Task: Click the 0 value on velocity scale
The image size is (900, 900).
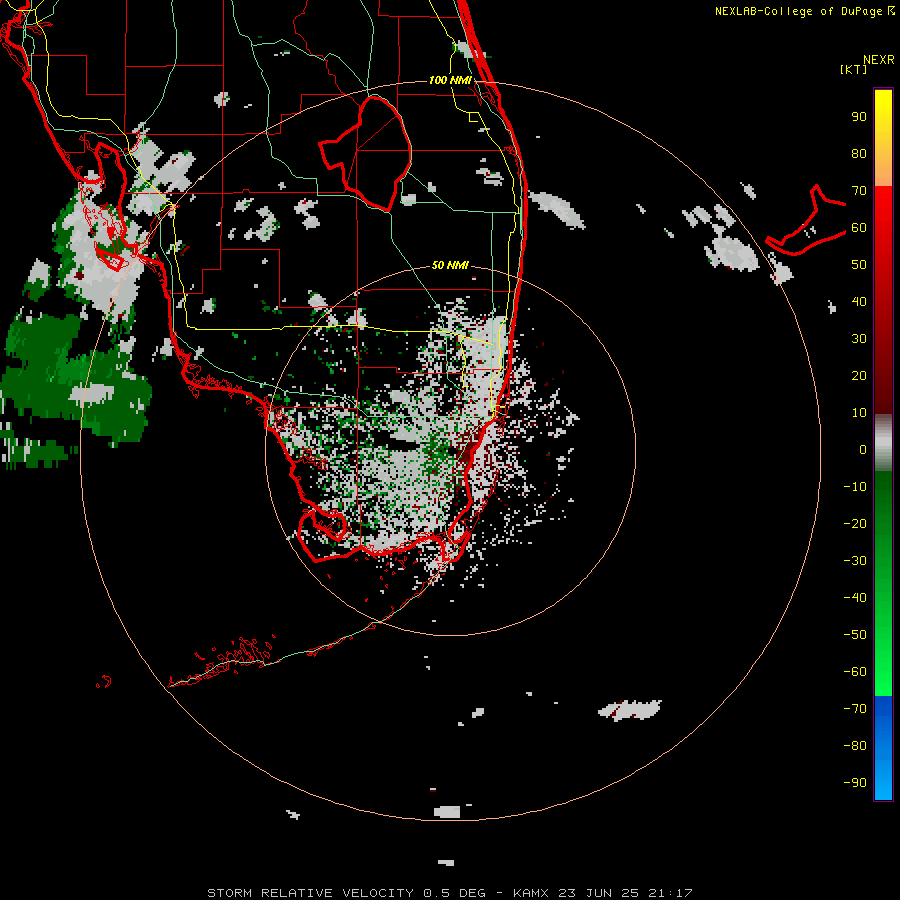Action: pyautogui.click(x=863, y=449)
